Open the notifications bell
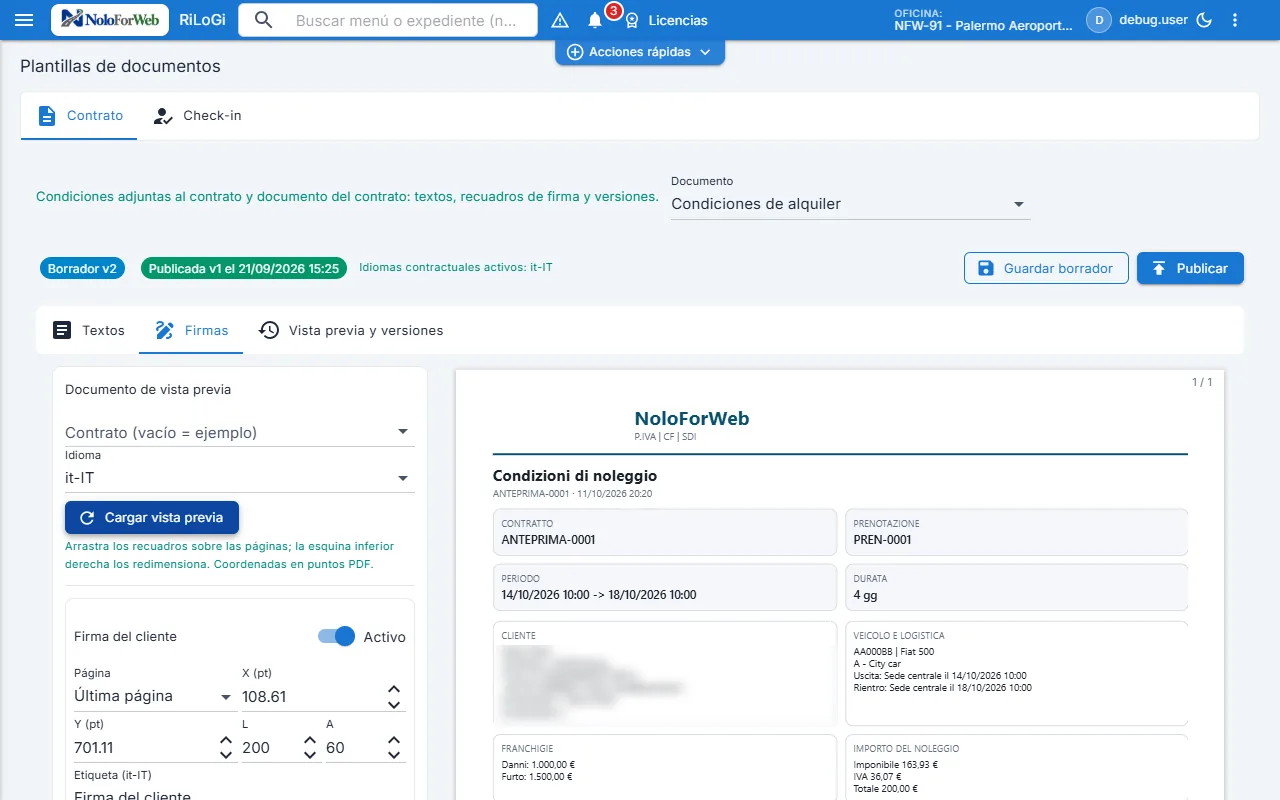 pos(595,20)
